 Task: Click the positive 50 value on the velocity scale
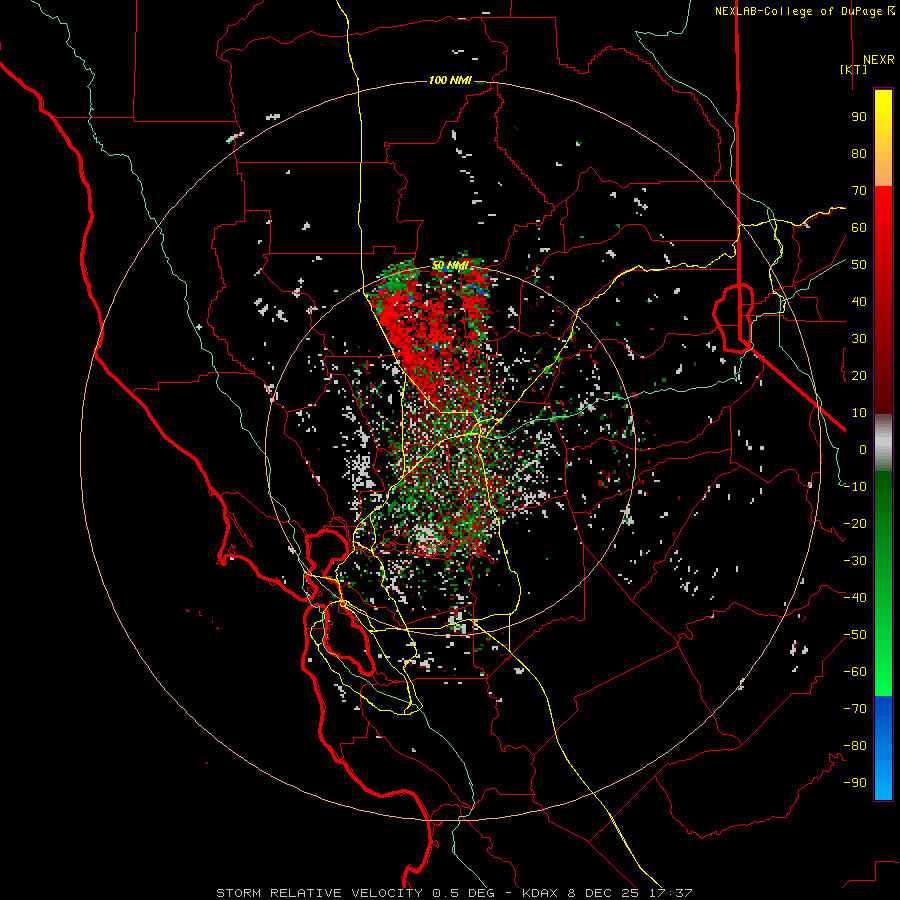859,265
